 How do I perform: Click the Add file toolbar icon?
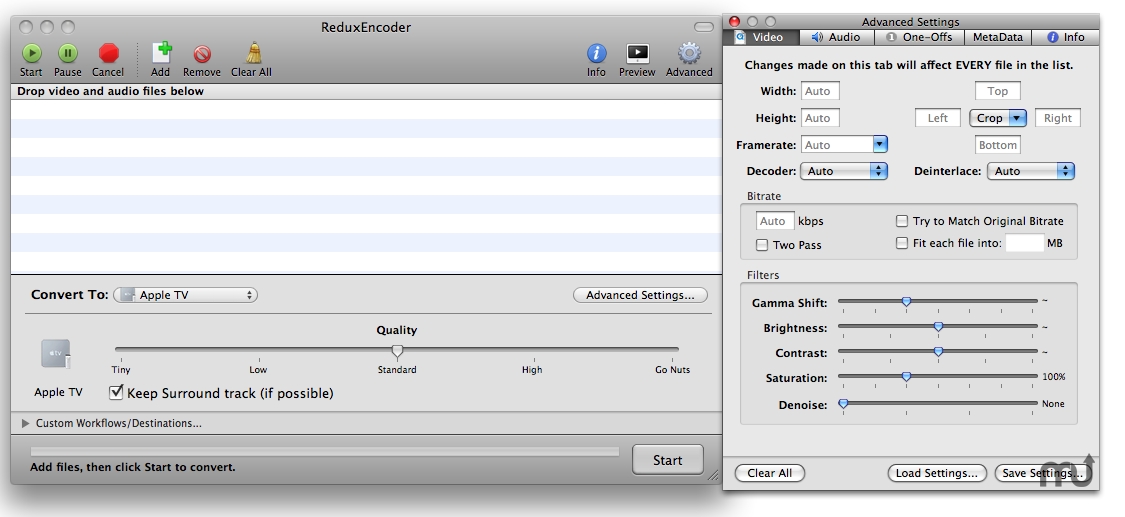161,53
